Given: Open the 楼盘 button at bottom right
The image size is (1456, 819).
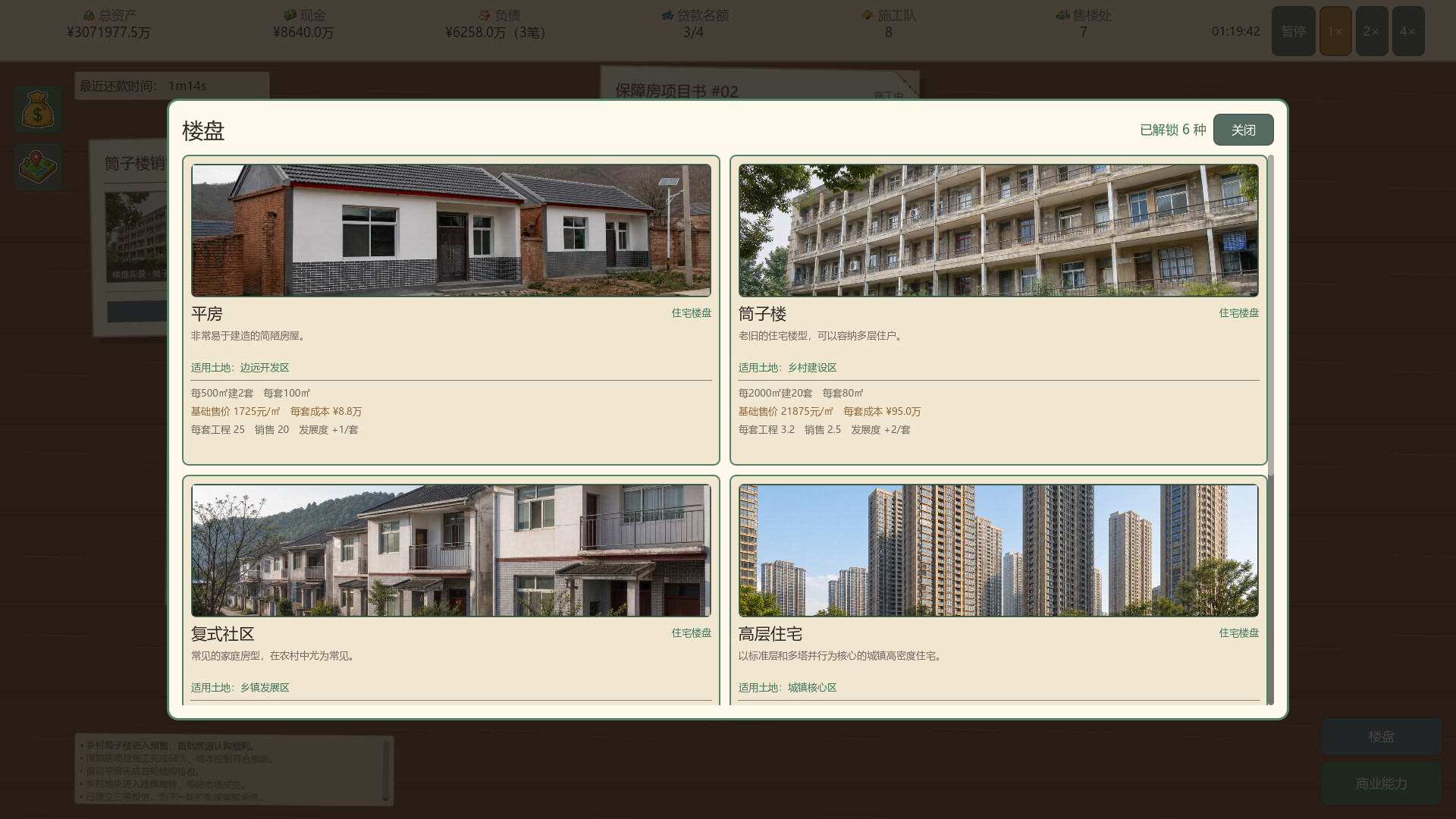Looking at the screenshot, I should [1381, 736].
